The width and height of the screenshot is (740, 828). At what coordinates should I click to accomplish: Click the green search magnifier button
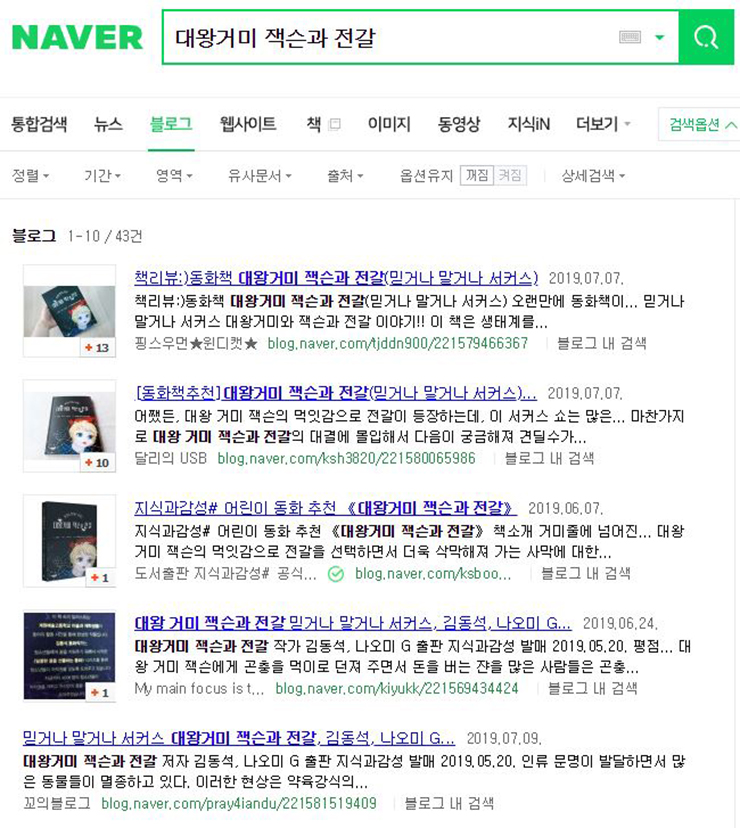click(x=706, y=37)
